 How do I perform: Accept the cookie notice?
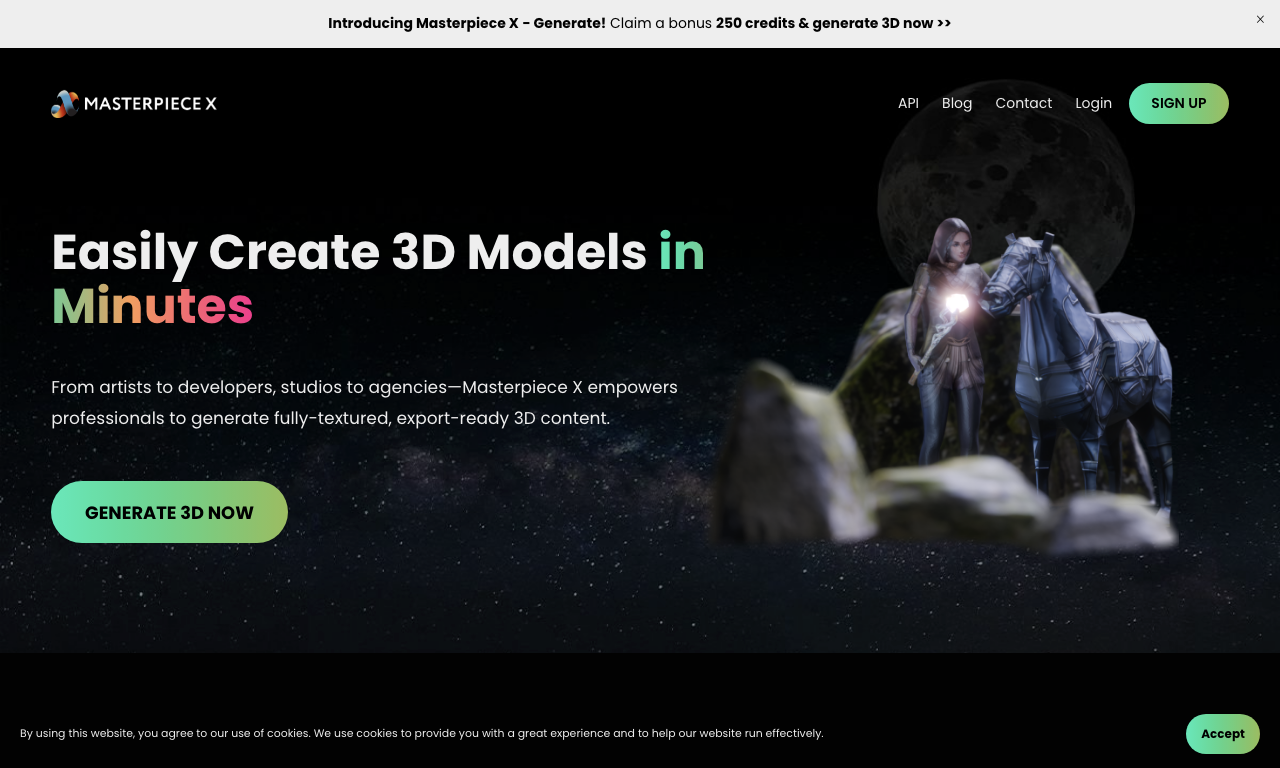tap(1222, 734)
